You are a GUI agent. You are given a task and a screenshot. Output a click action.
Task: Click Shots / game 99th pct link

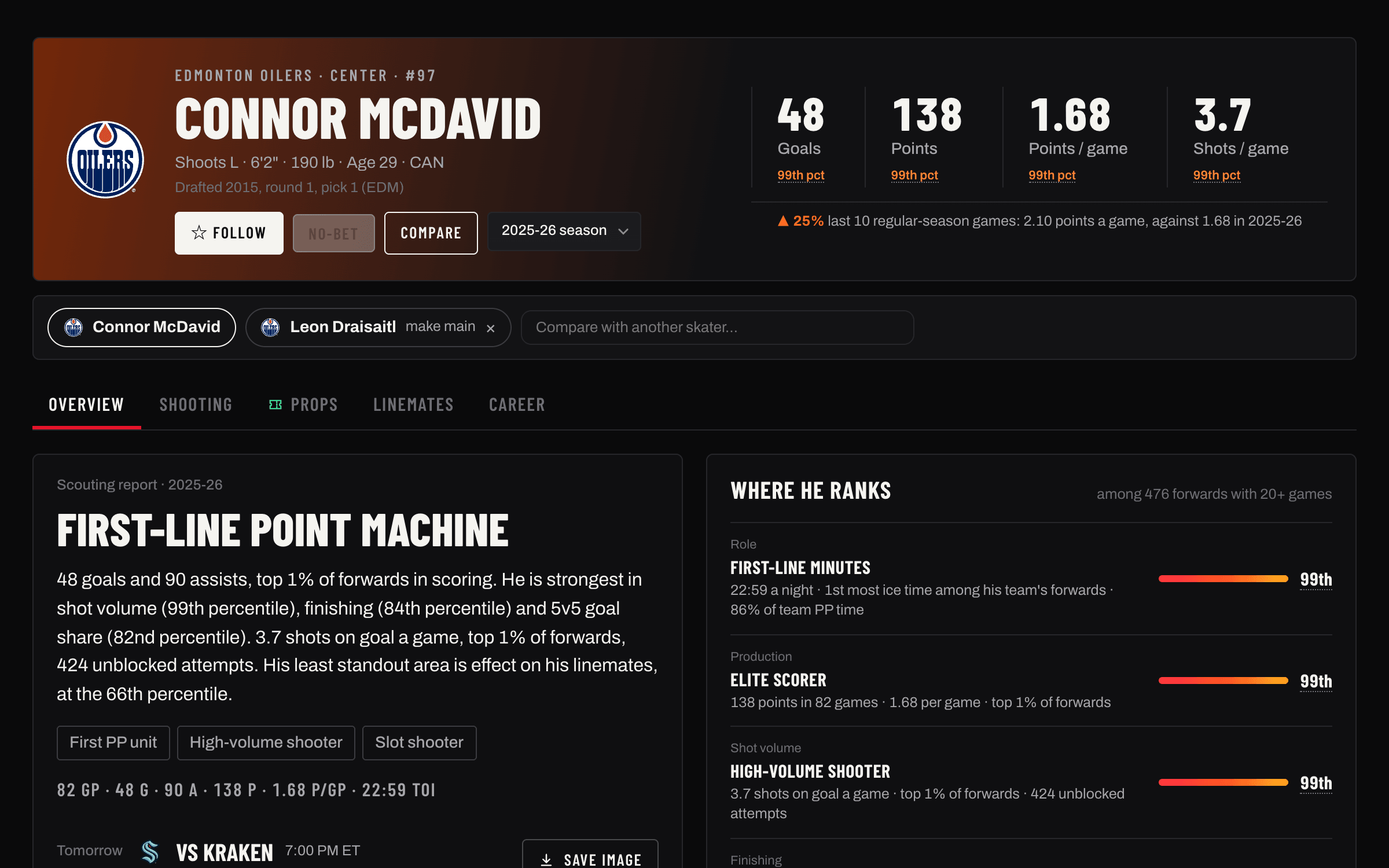1217,175
